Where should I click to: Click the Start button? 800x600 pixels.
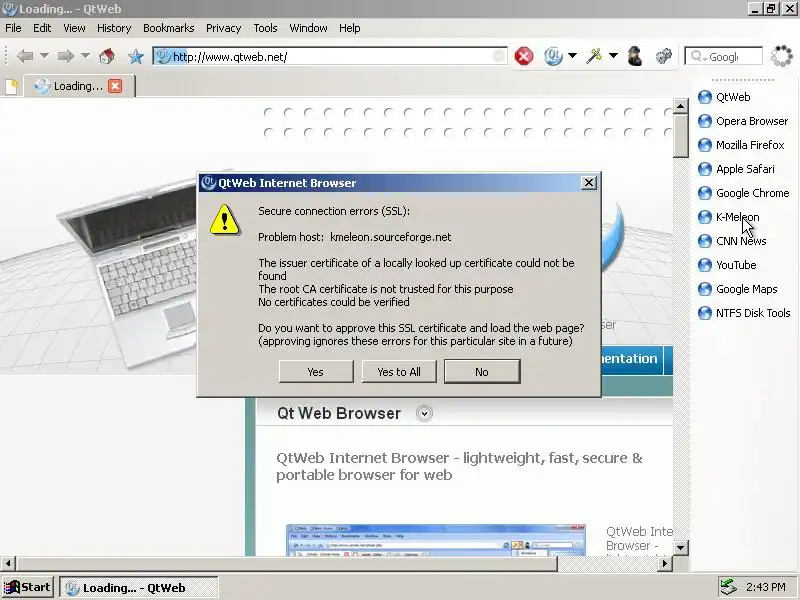[28, 587]
